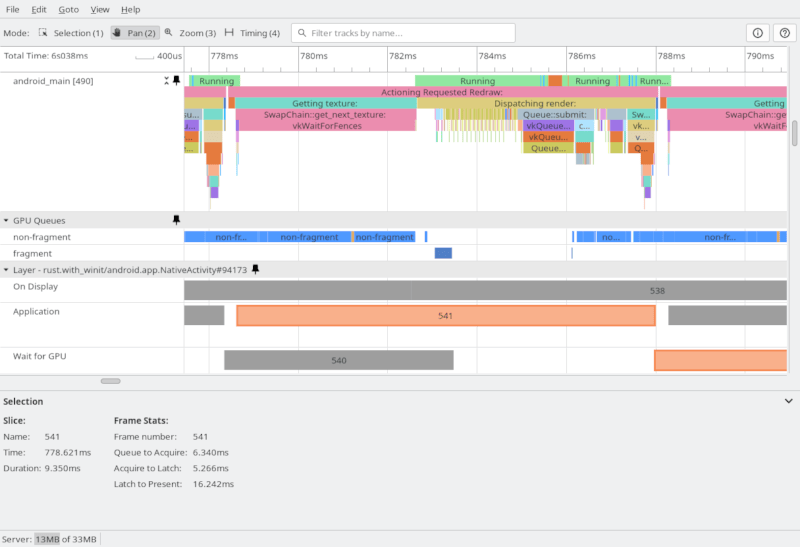
Task: Select the orange Wait for GPU slice
Action: [x=720, y=360]
